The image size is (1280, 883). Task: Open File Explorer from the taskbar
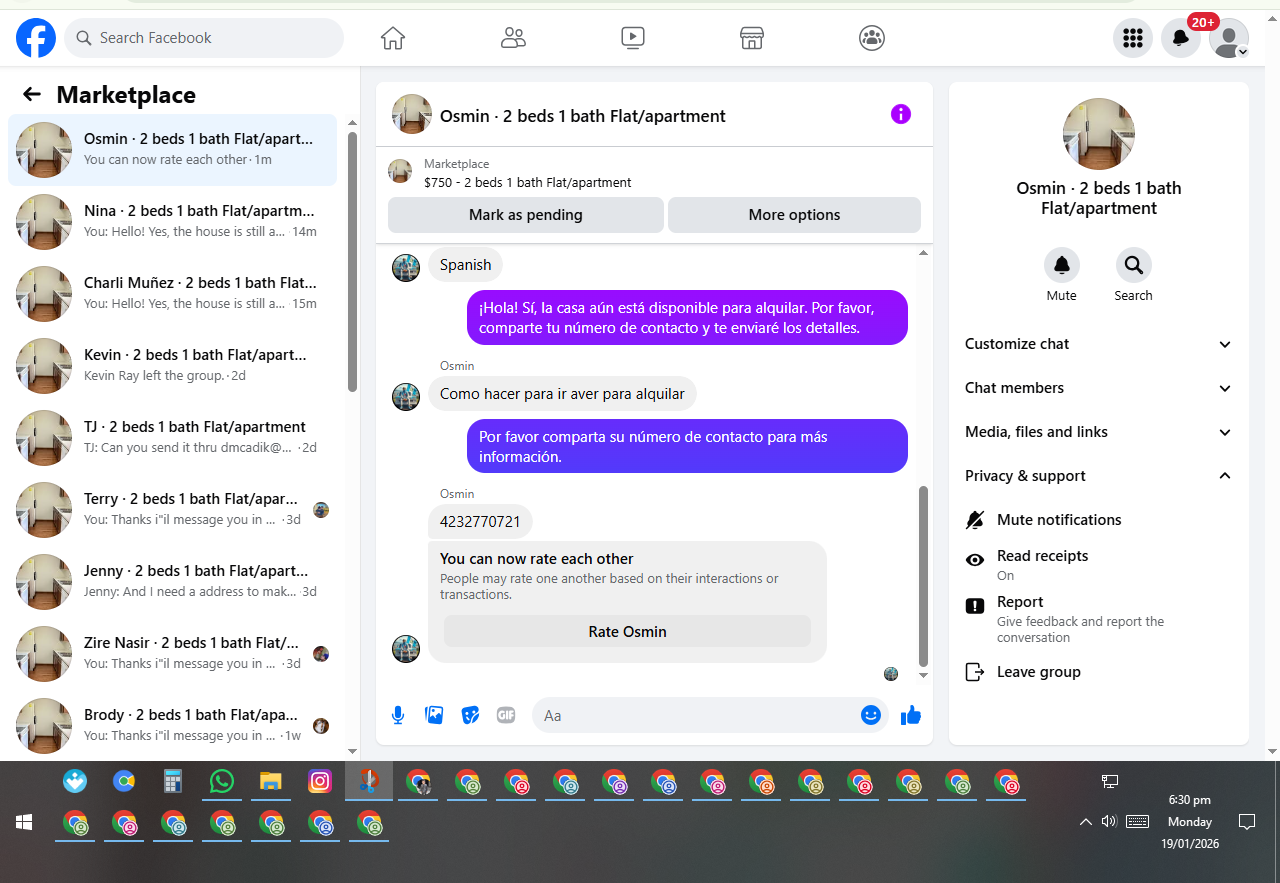click(x=271, y=782)
